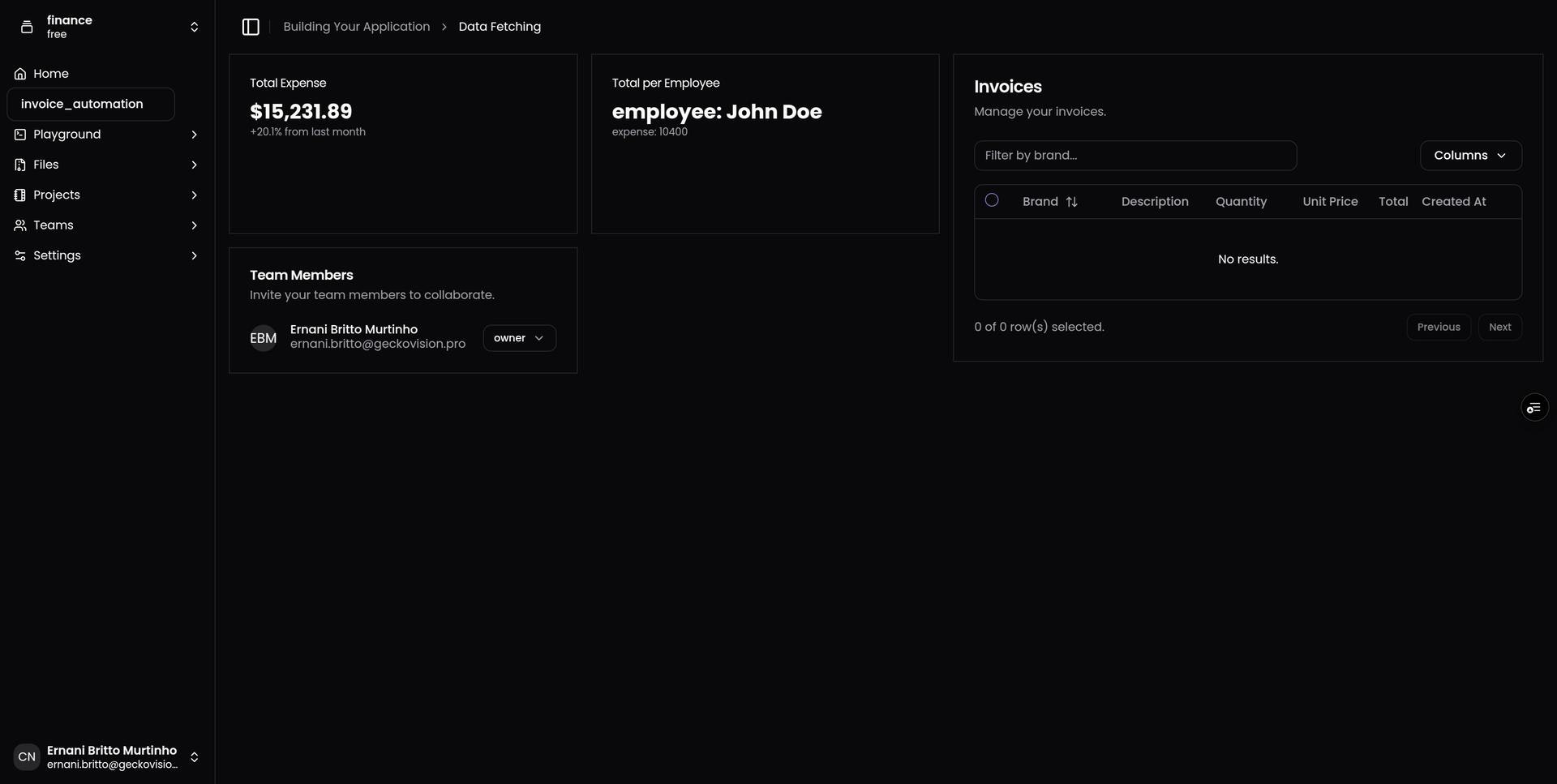The height and width of the screenshot is (784, 1557).
Task: Click the finance workspace logo icon
Action: coord(27,27)
